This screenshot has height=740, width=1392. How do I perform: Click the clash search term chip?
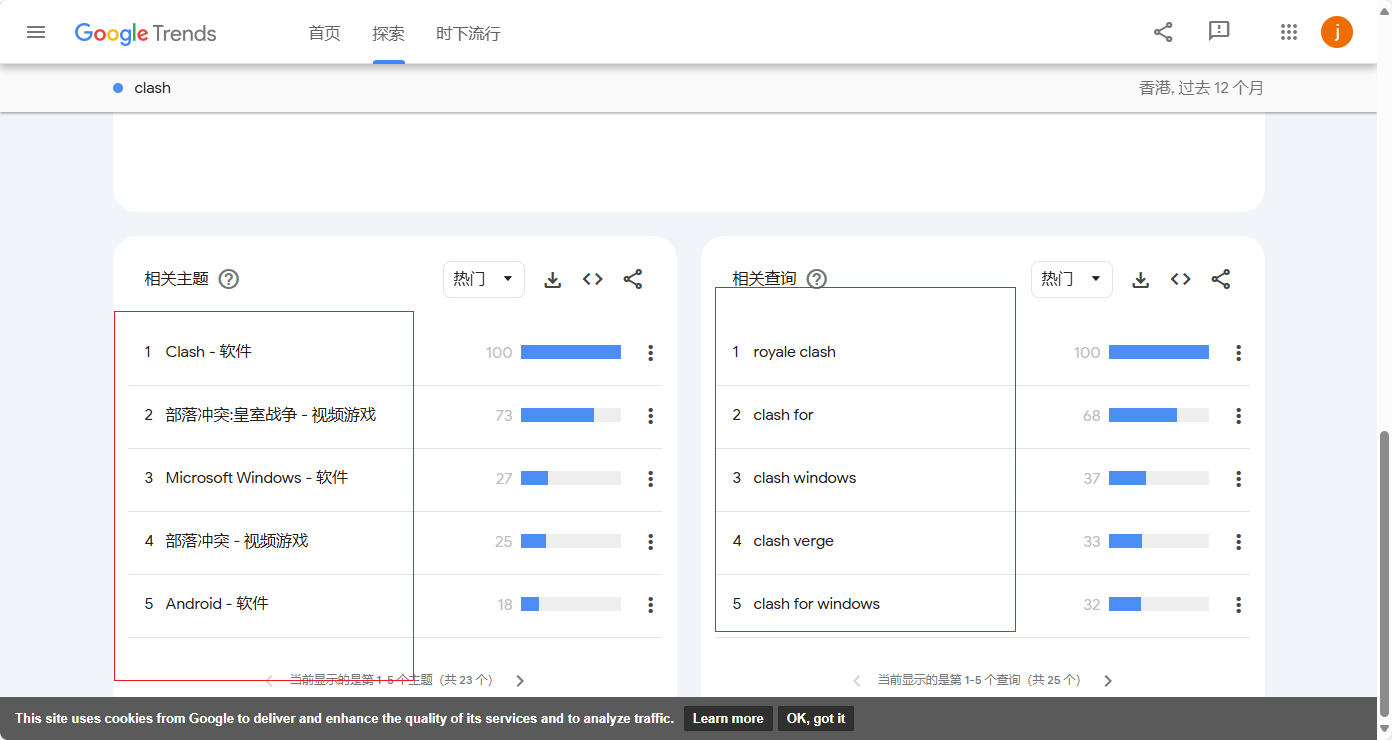coord(152,88)
